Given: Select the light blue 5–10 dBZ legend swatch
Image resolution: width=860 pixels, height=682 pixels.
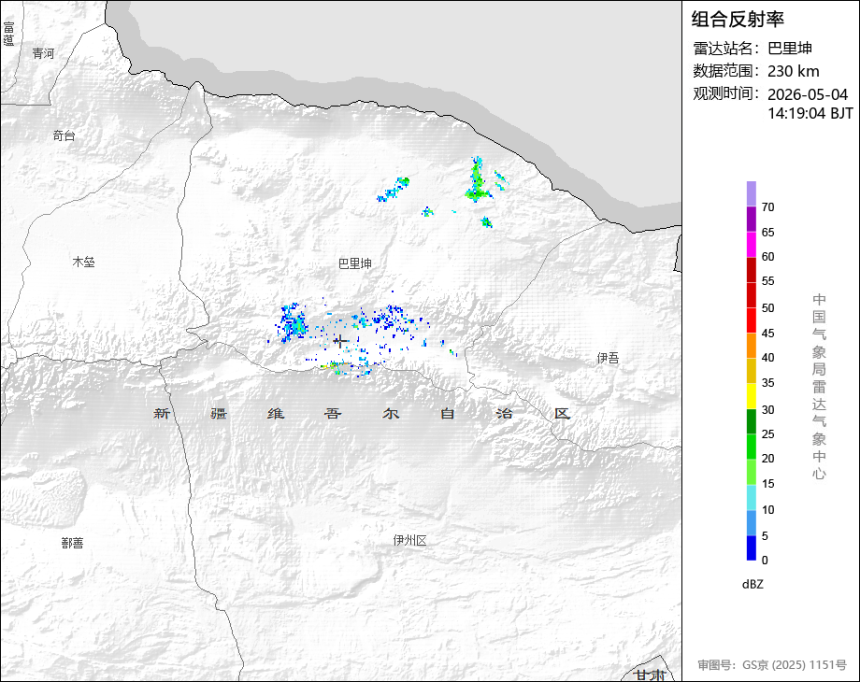Looking at the screenshot, I should tap(751, 523).
